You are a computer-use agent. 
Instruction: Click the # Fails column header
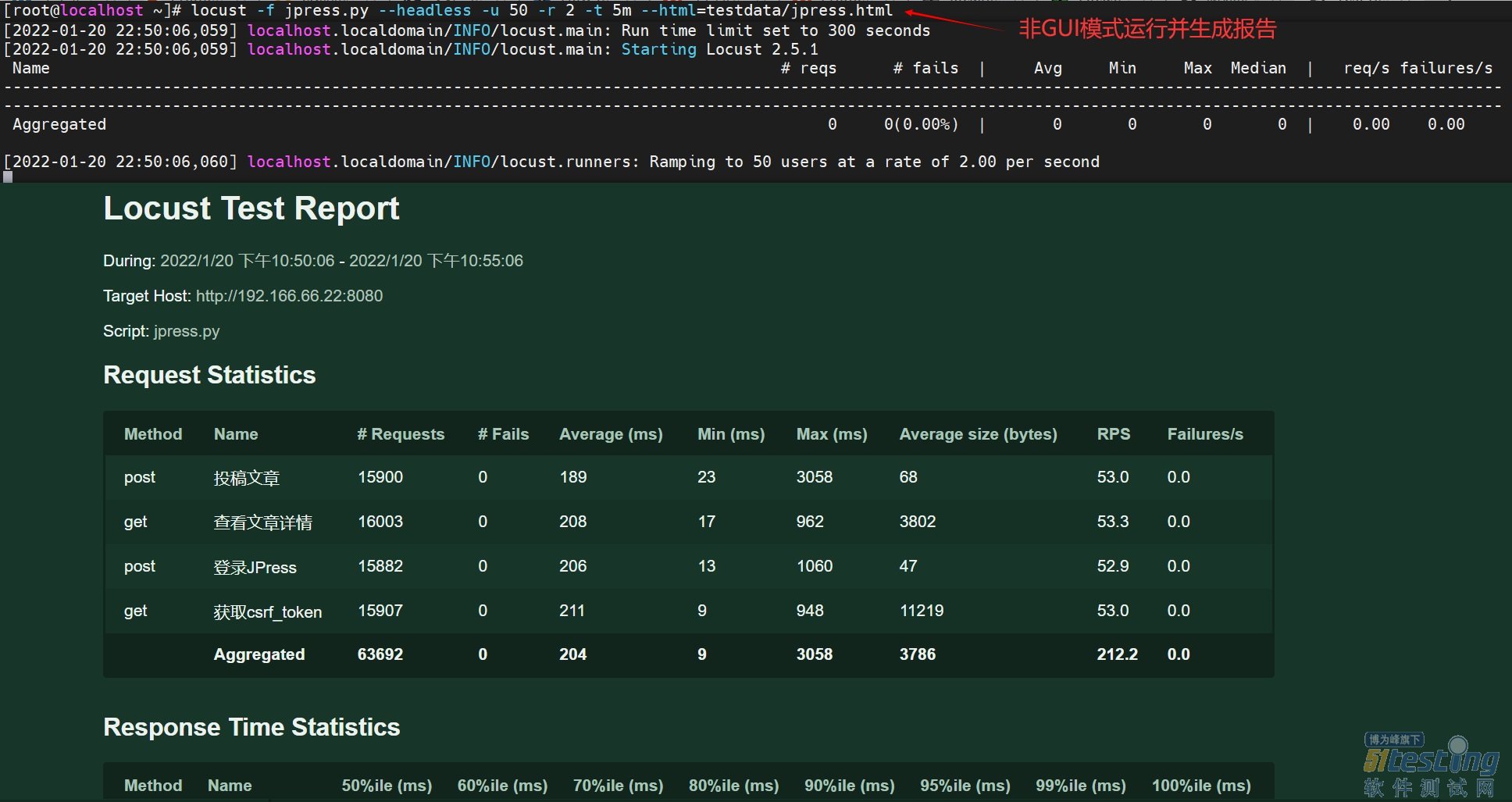coord(503,434)
